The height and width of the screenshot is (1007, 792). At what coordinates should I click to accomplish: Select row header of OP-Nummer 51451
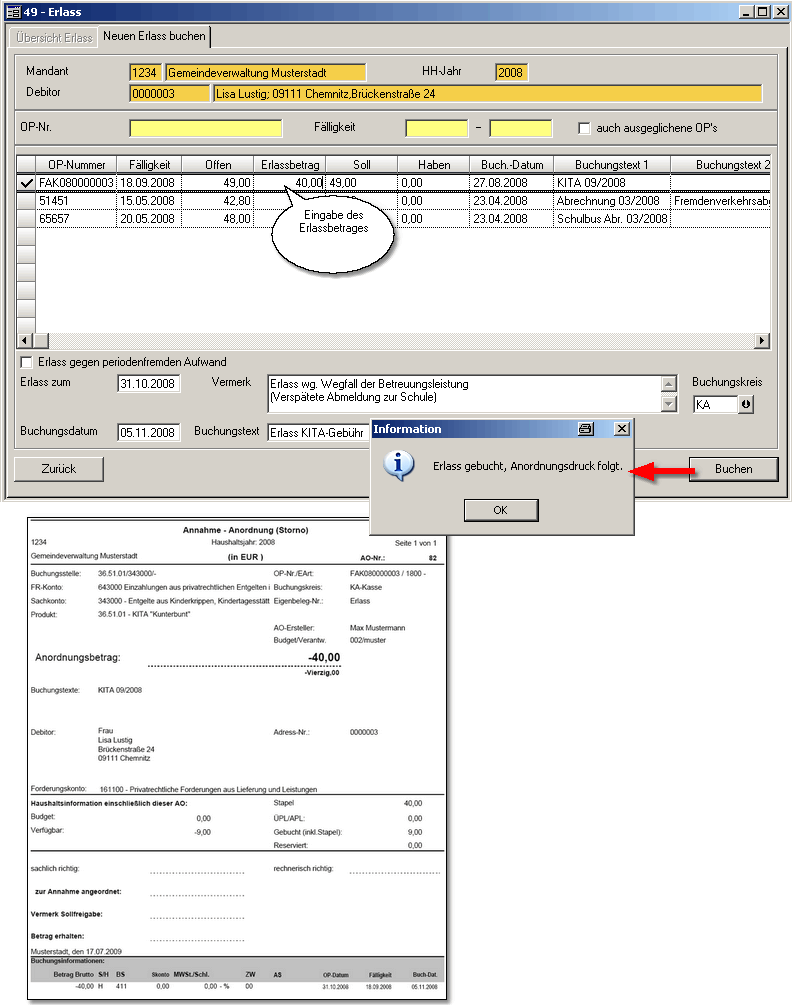[x=27, y=201]
